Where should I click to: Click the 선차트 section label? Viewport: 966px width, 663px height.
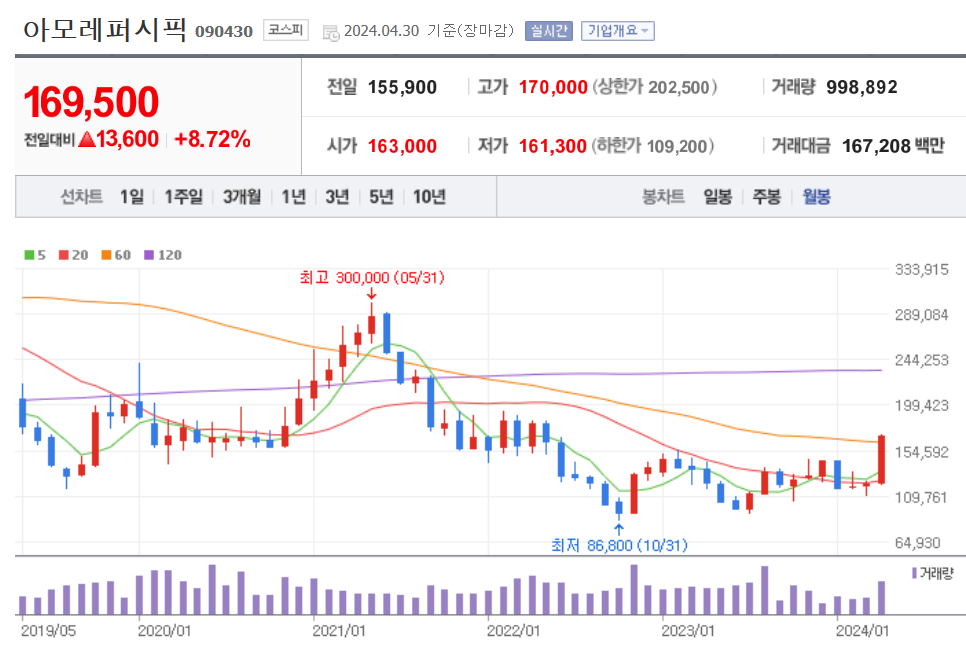pos(81,197)
